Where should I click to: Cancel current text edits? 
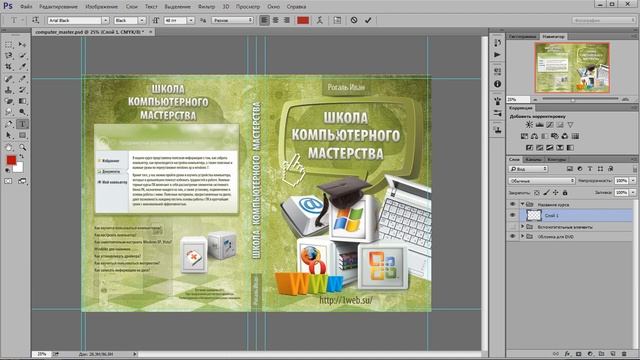(x=354, y=20)
